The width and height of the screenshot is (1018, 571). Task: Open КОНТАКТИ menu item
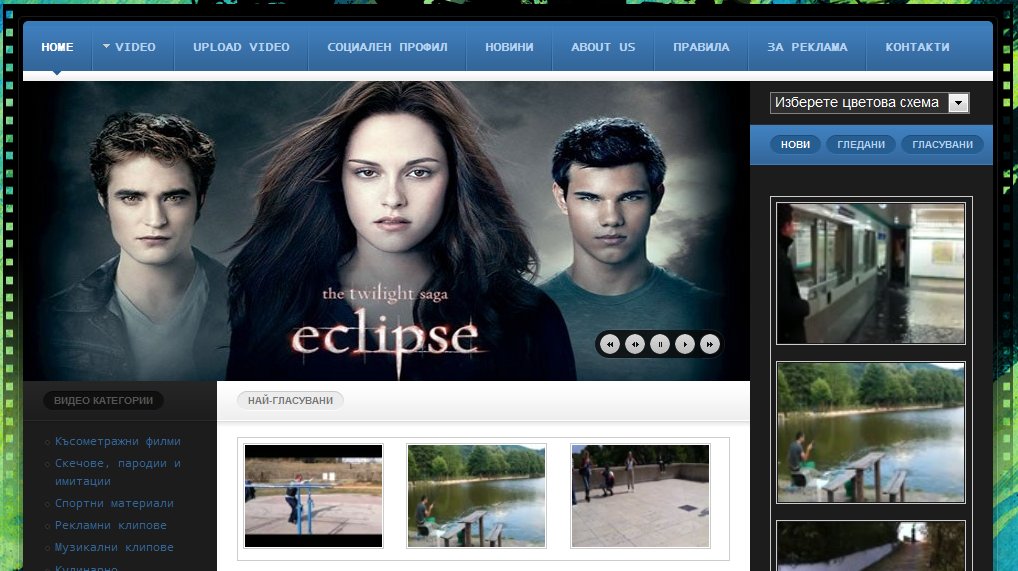click(x=917, y=47)
